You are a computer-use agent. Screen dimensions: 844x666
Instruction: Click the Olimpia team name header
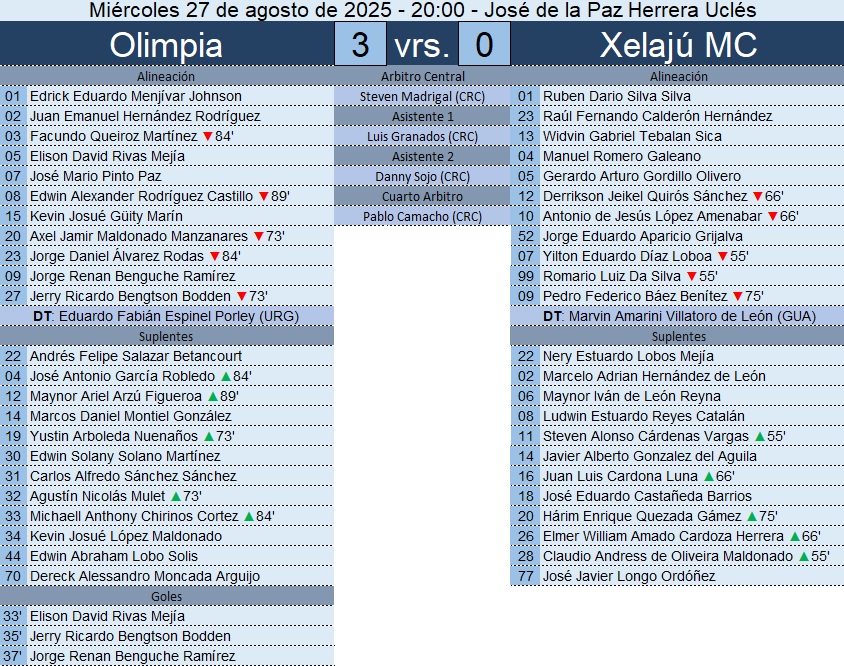click(166, 46)
